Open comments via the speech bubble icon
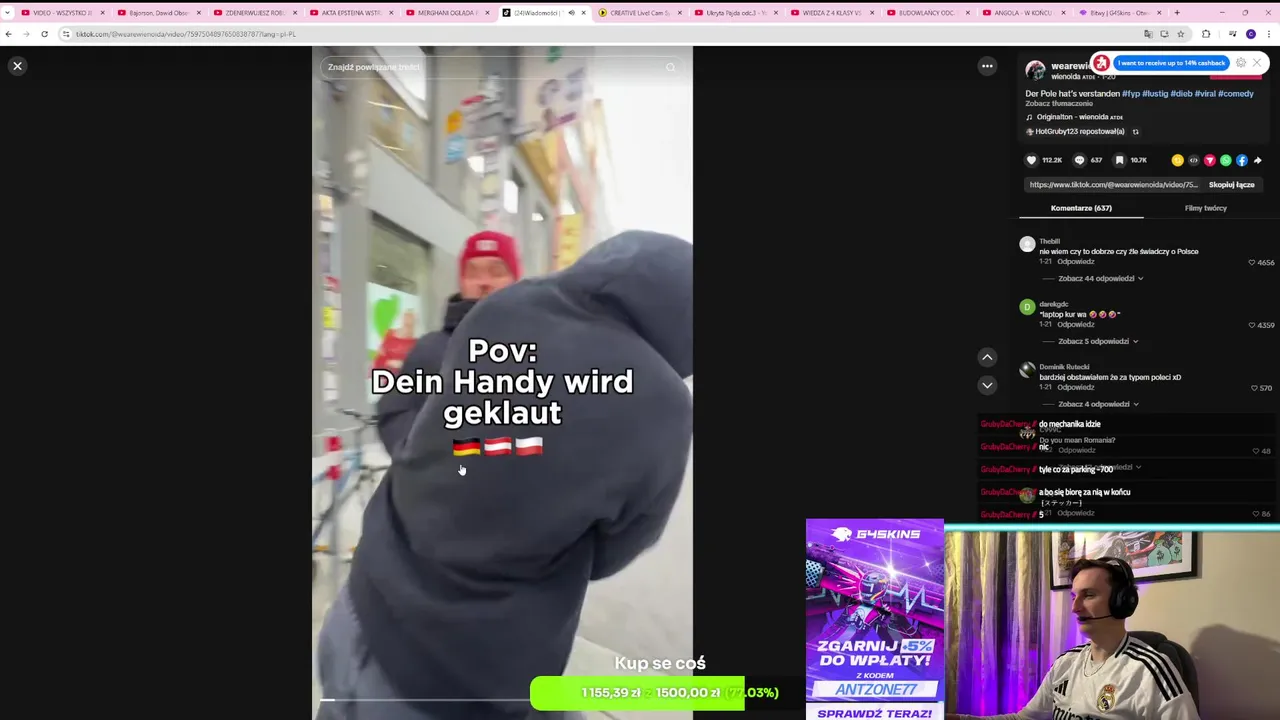Screen dimensions: 1280x720 point(1079,160)
